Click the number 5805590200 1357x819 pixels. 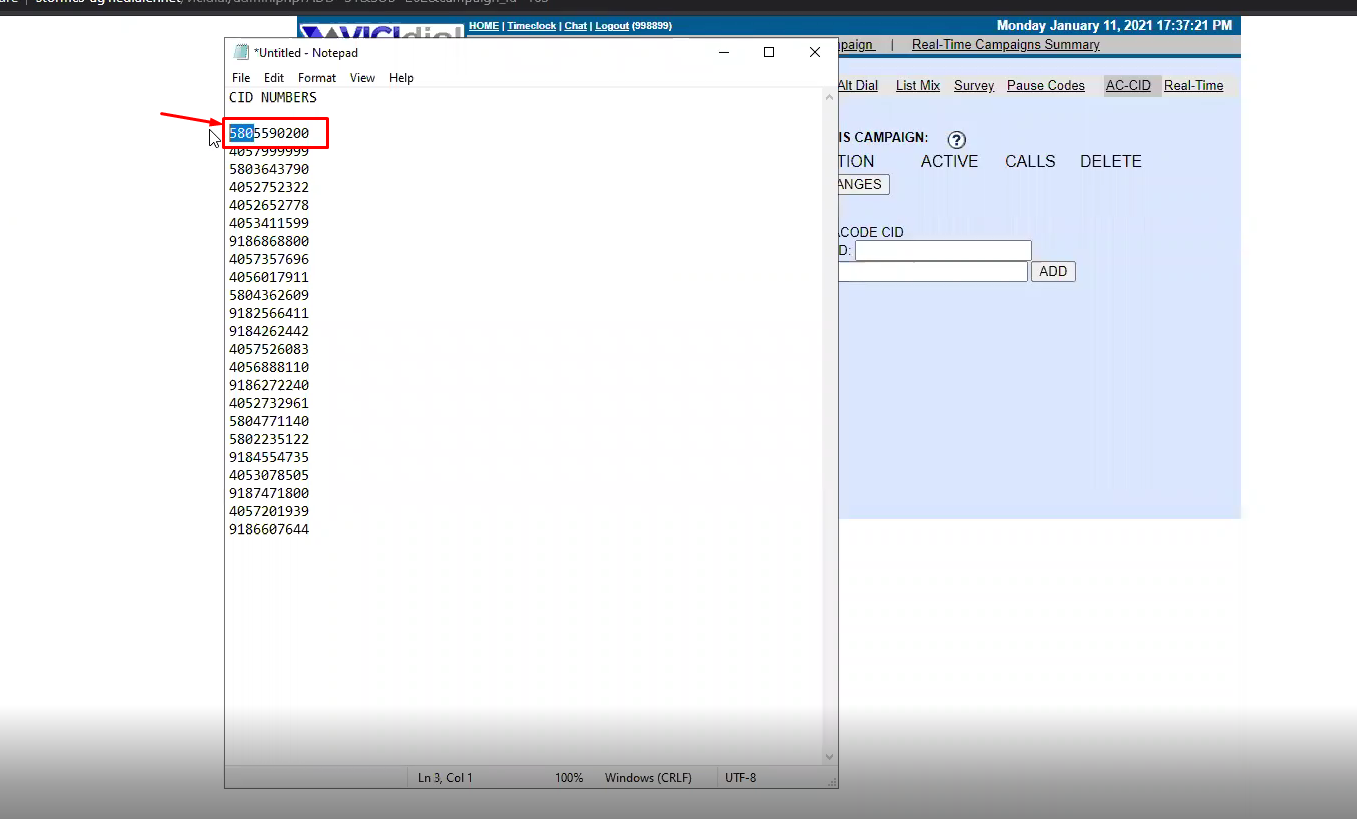tap(269, 133)
